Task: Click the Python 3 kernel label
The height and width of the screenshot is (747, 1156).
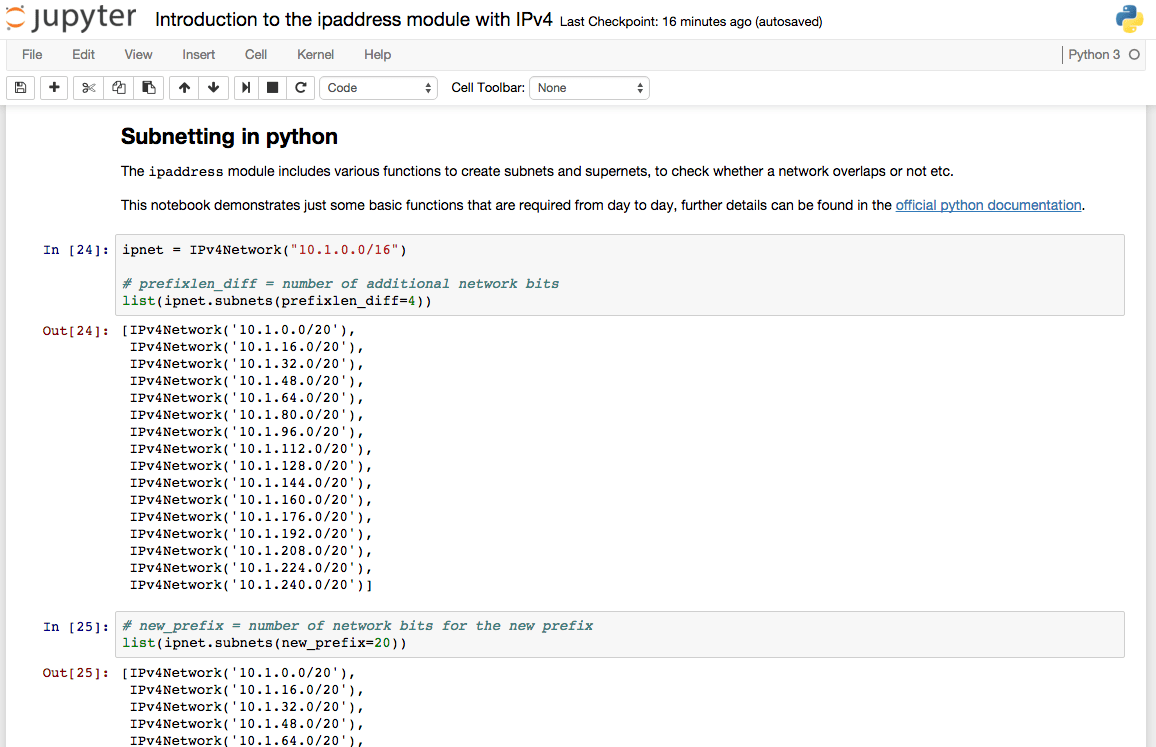Action: click(1095, 55)
